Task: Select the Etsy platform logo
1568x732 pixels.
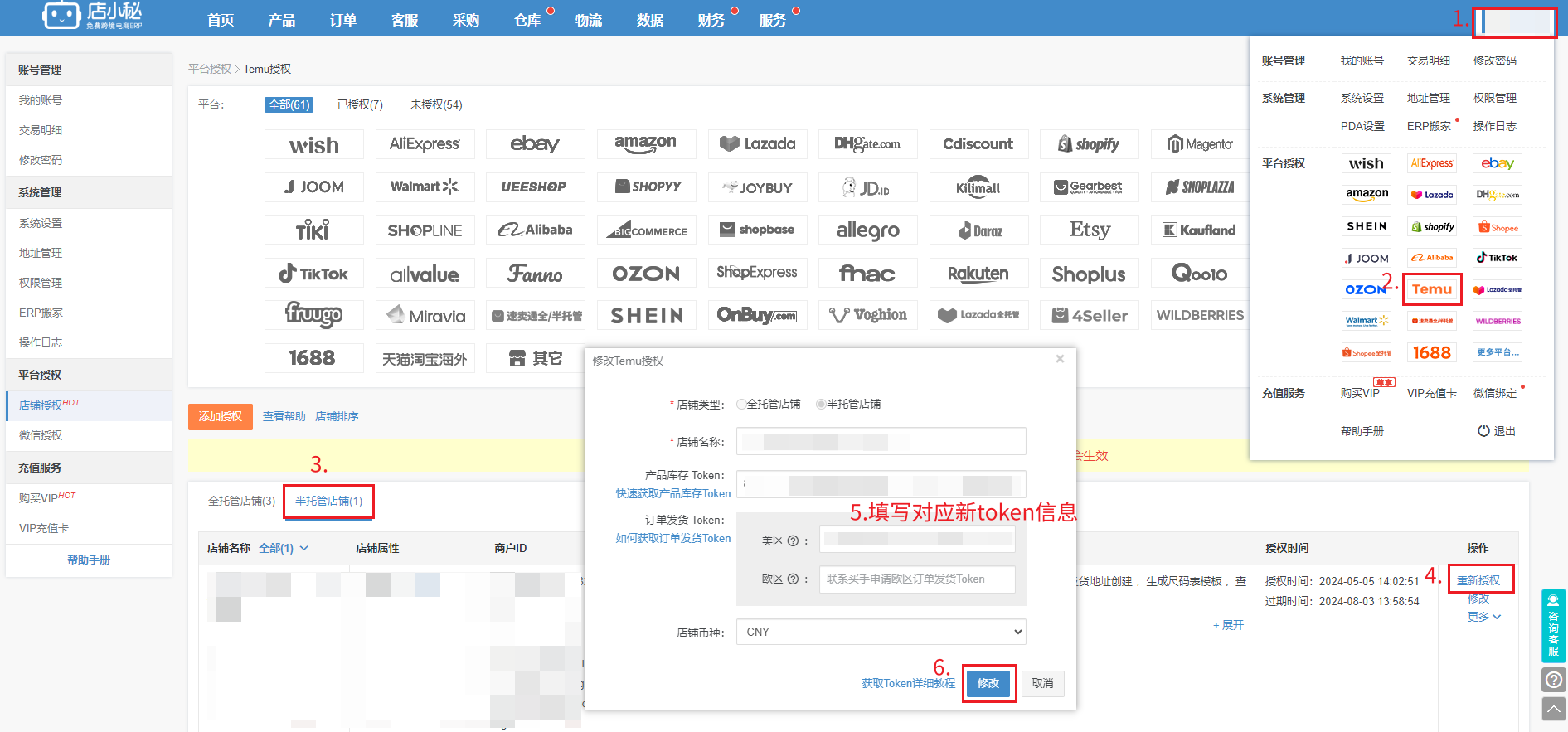Action: 1089,230
